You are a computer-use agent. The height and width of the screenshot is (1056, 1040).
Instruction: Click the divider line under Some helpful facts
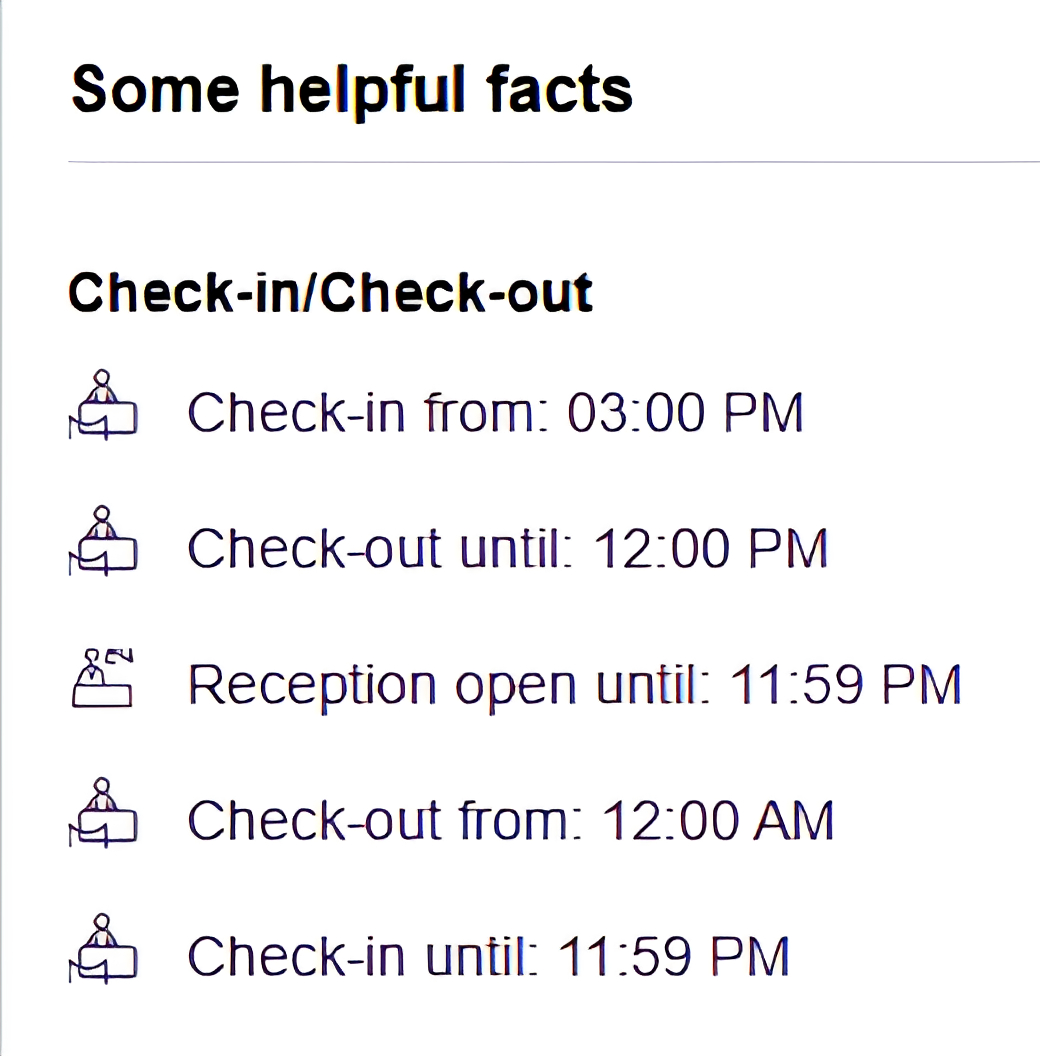tap(554, 162)
